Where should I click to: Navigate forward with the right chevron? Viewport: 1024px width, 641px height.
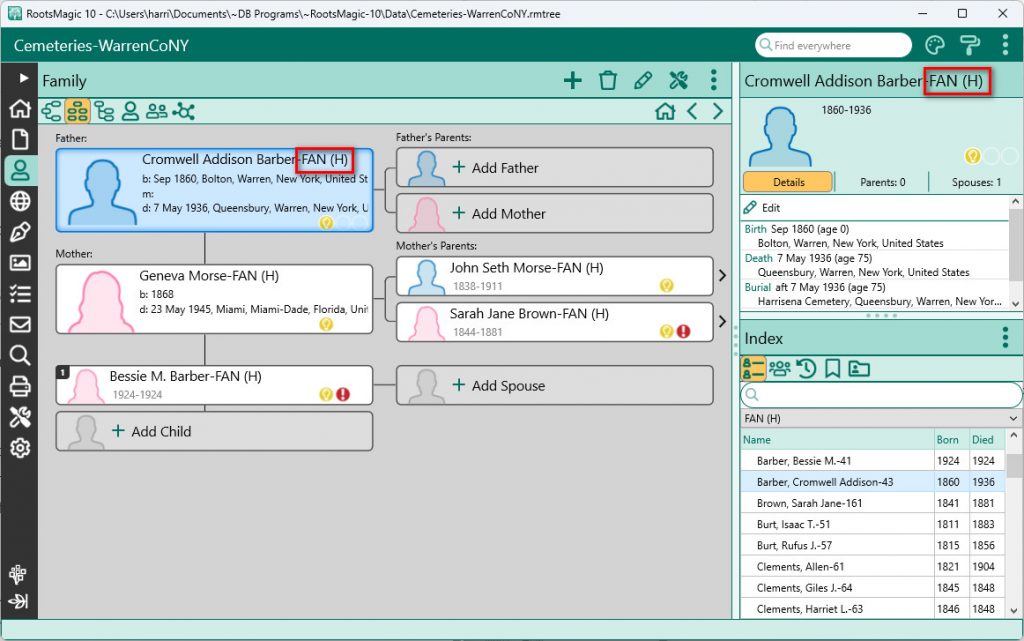coord(718,112)
